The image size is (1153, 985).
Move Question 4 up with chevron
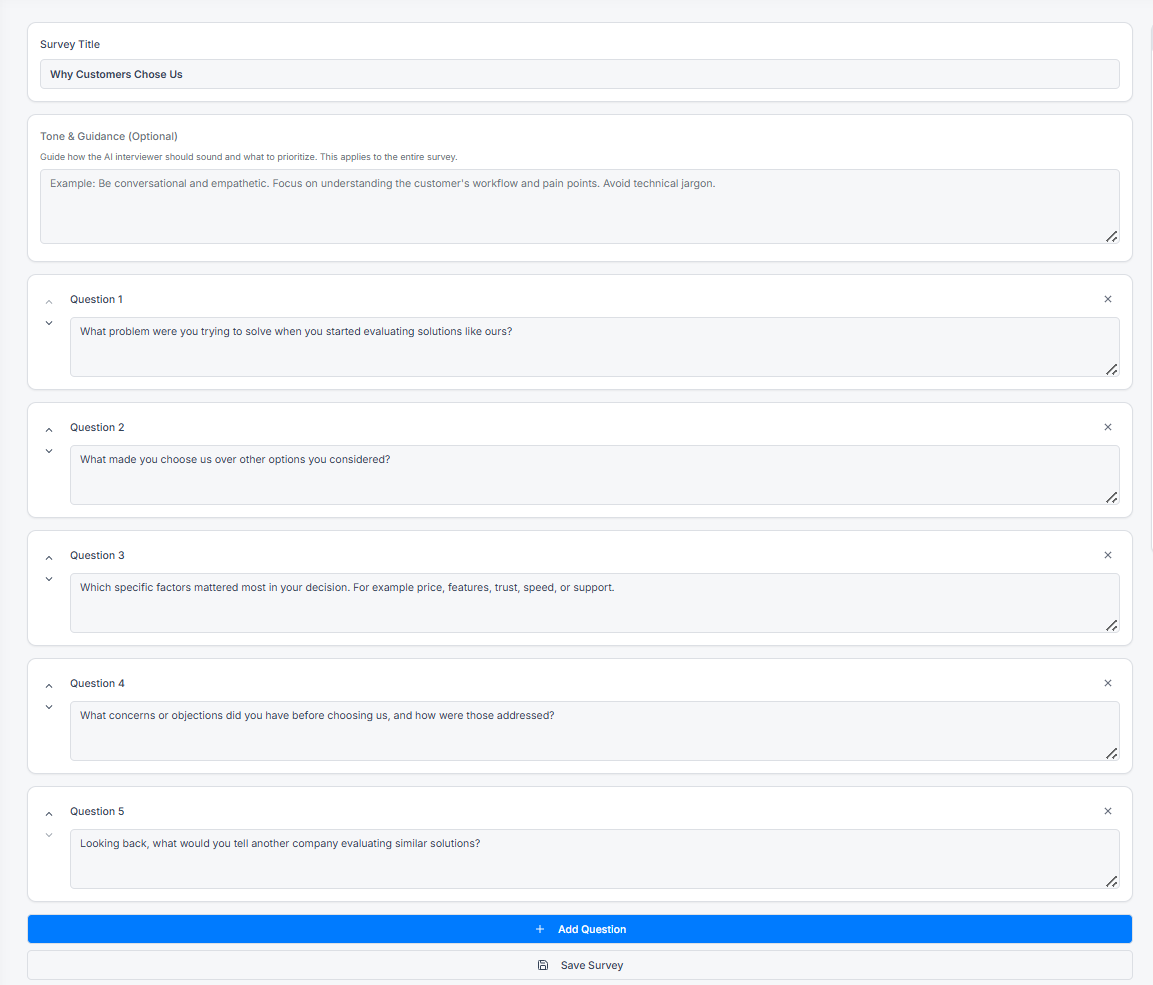(49, 686)
